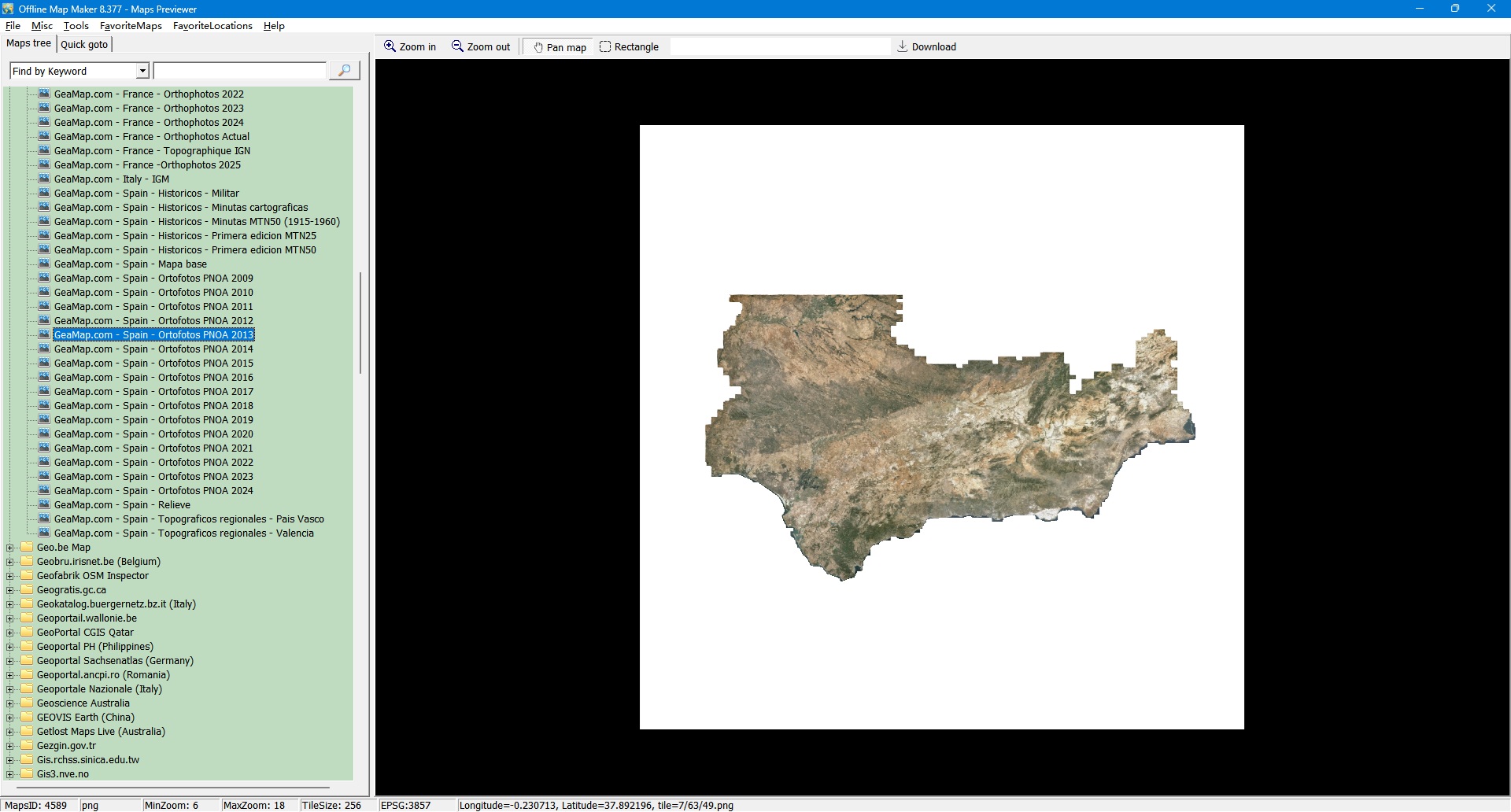Click the maps tree vertical scrollbar
This screenshot has width=1511, height=812.
[x=360, y=323]
